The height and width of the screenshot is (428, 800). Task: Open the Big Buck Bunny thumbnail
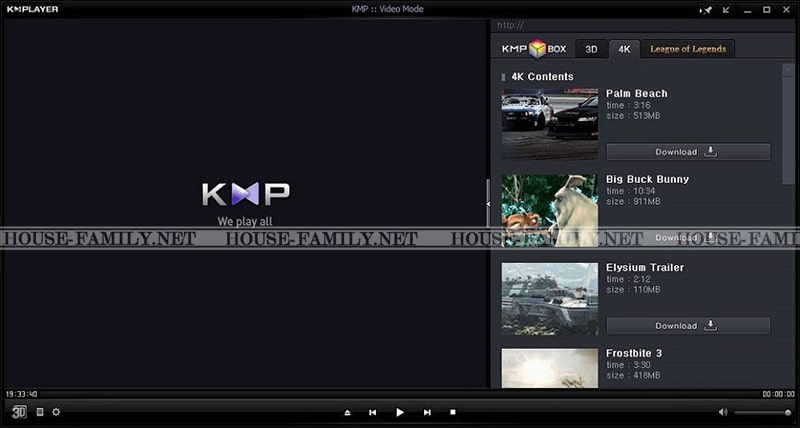(x=549, y=211)
